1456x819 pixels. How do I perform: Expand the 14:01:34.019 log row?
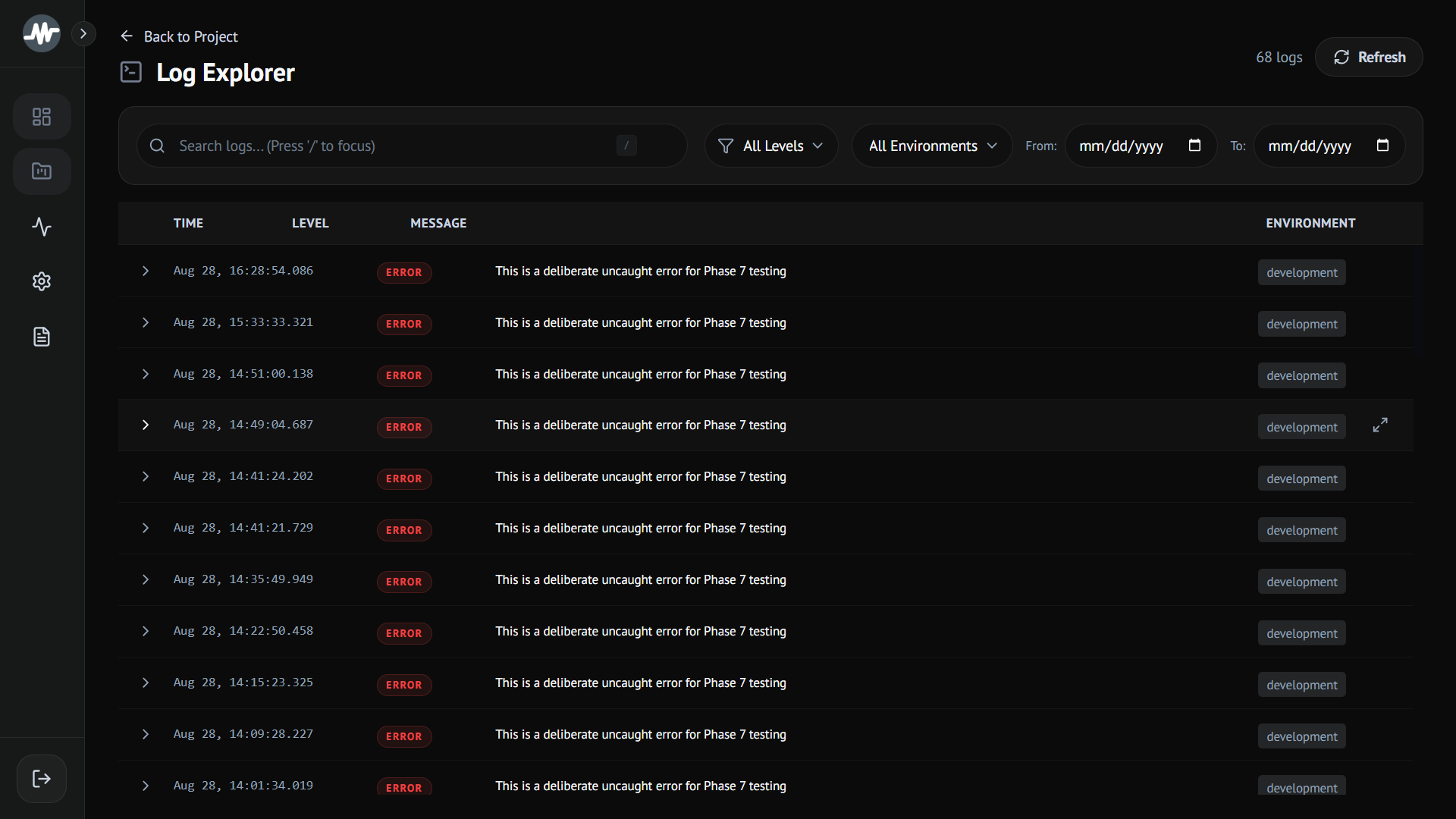(x=146, y=786)
